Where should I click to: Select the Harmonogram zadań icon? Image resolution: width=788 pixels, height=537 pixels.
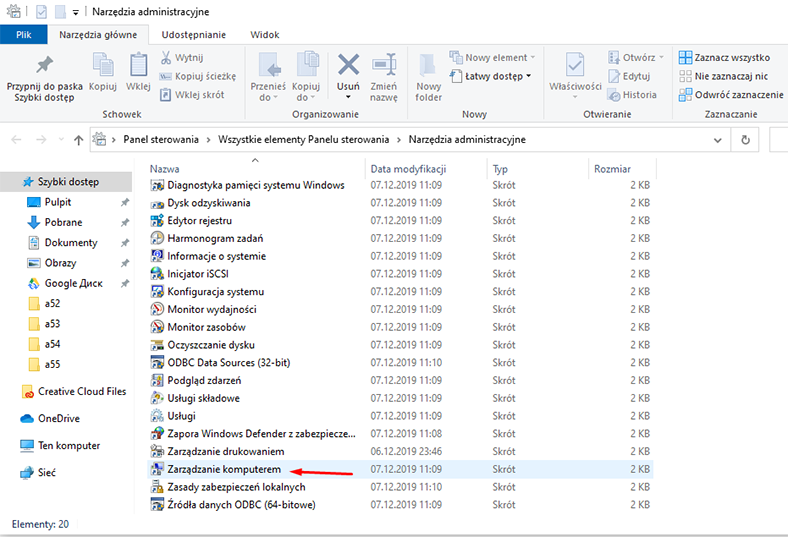point(157,238)
